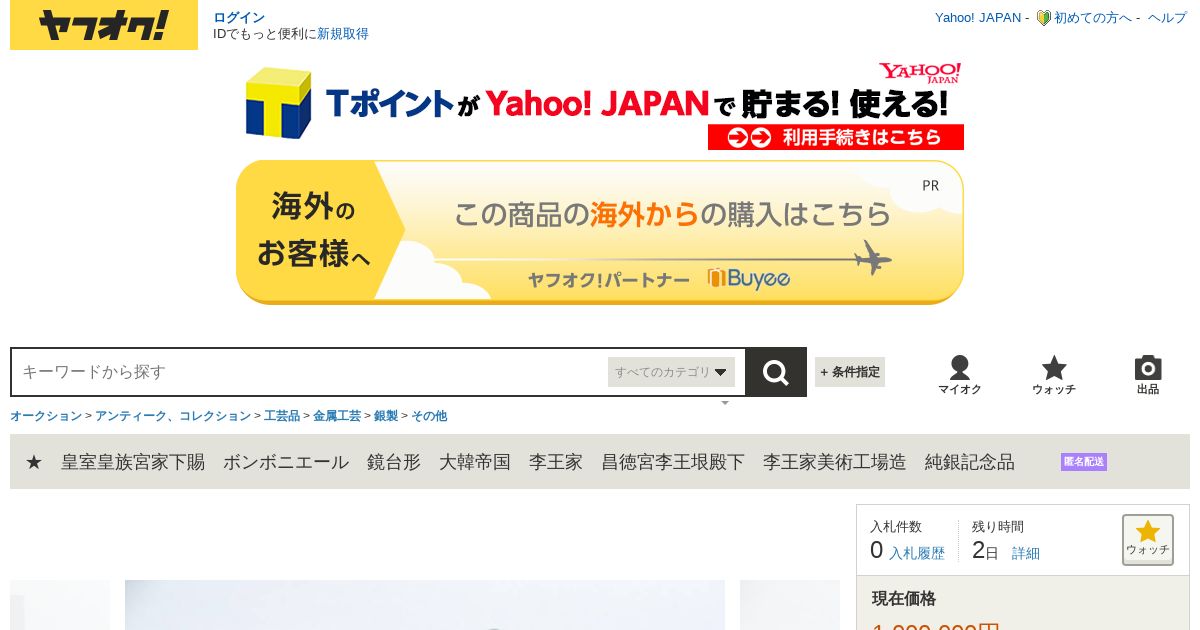
Task: Click 新規取得 link
Action: tap(343, 33)
